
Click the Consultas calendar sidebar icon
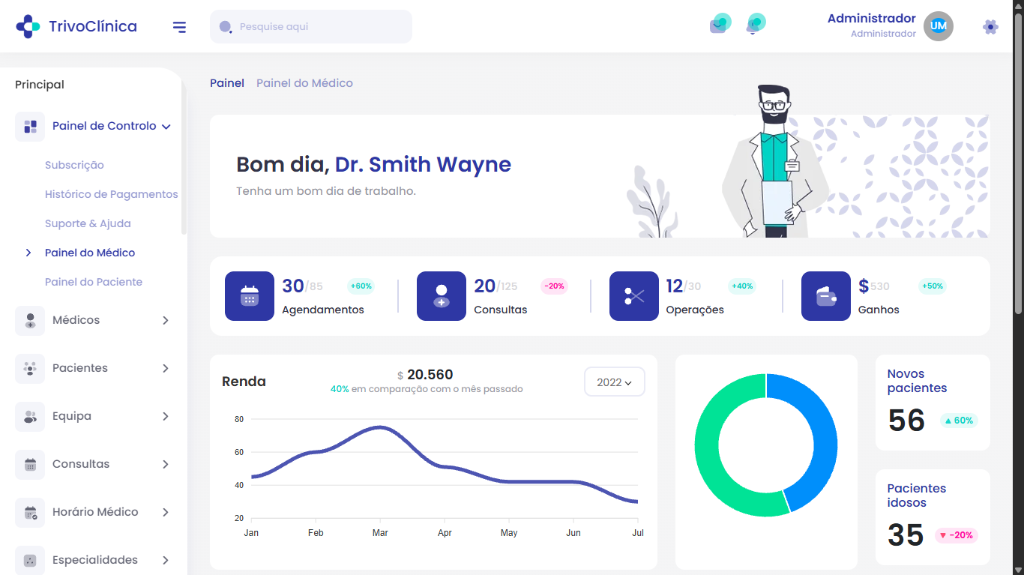(30, 464)
